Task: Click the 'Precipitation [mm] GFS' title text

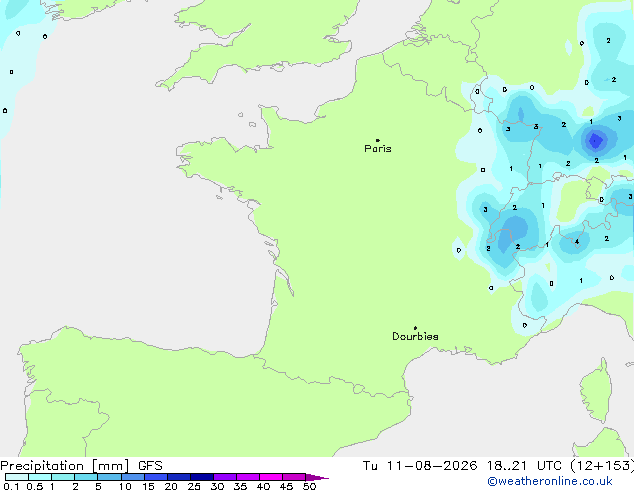Action: click(81, 466)
